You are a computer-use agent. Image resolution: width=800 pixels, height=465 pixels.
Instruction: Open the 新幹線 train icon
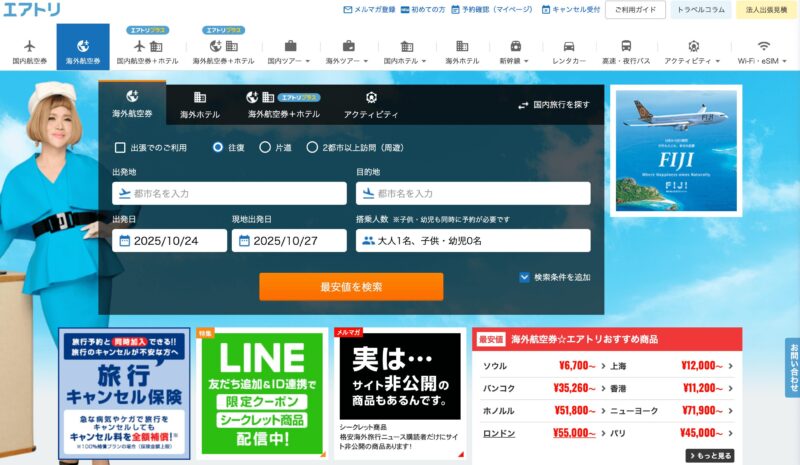coord(515,46)
